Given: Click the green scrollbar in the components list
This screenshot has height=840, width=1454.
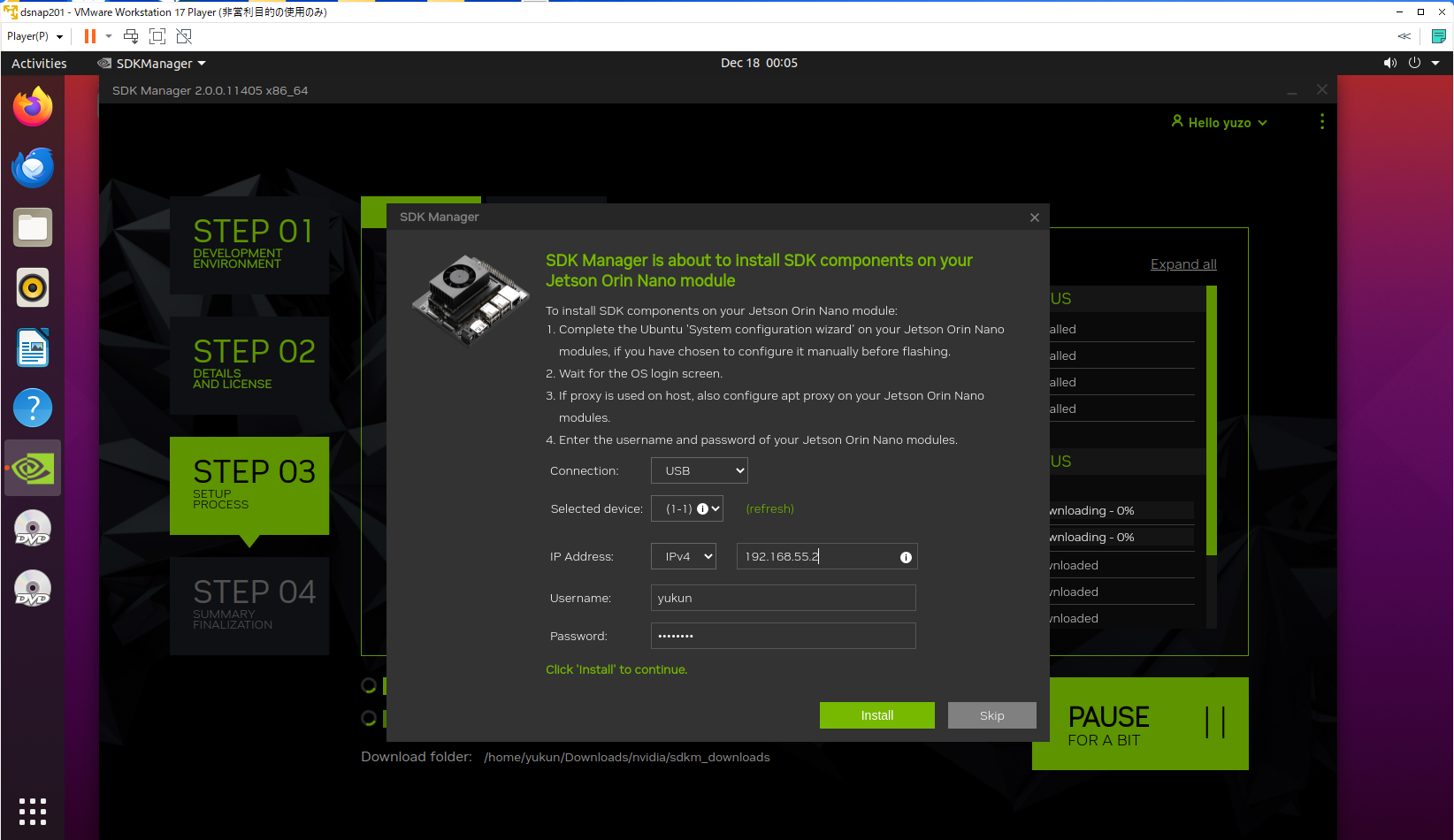Looking at the screenshot, I should [x=1212, y=420].
